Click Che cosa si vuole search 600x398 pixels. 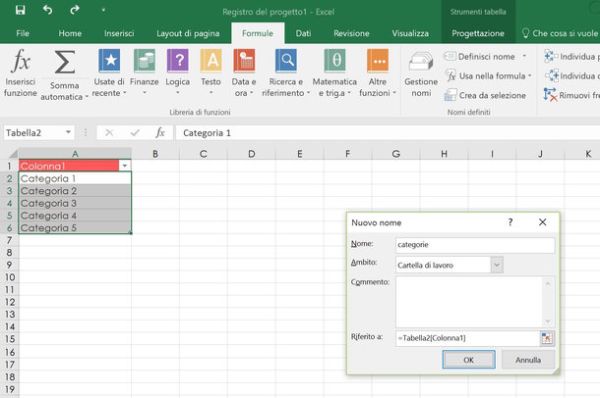[x=560, y=33]
